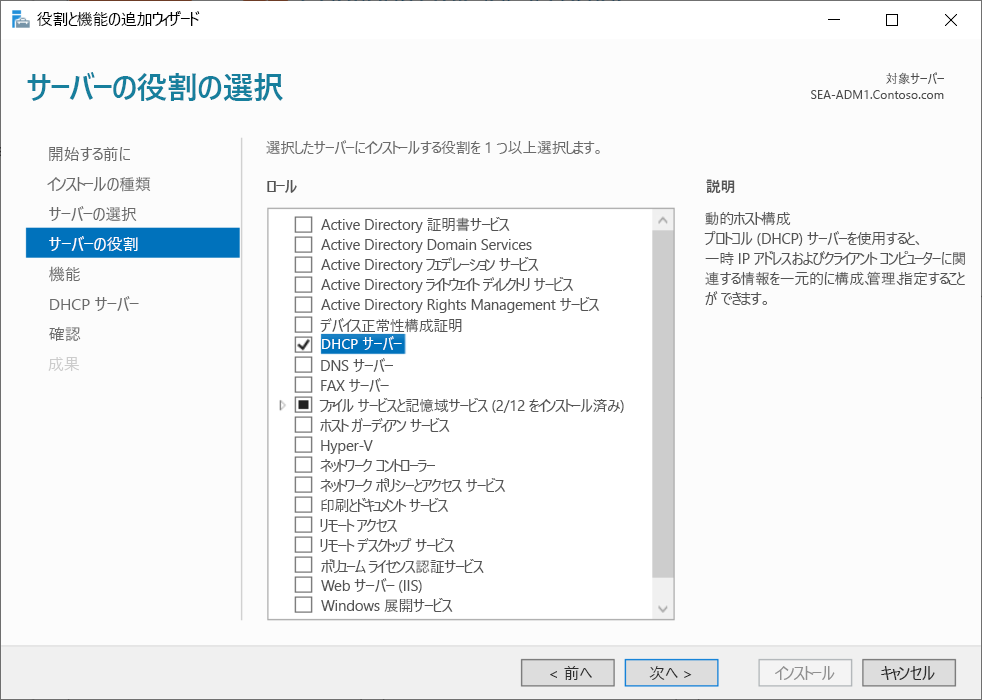
Task: Select the Hyper-V role label
Action: click(346, 446)
